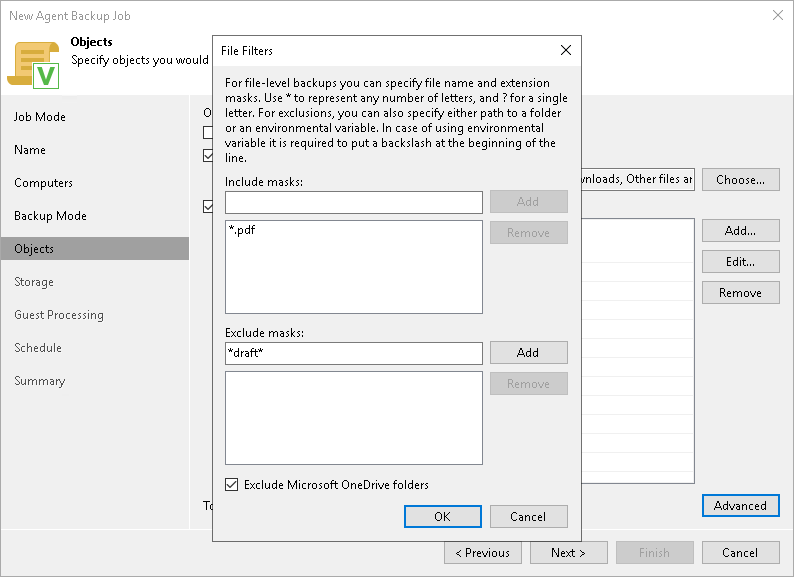Click the disabled Finish button

pyautogui.click(x=655, y=553)
